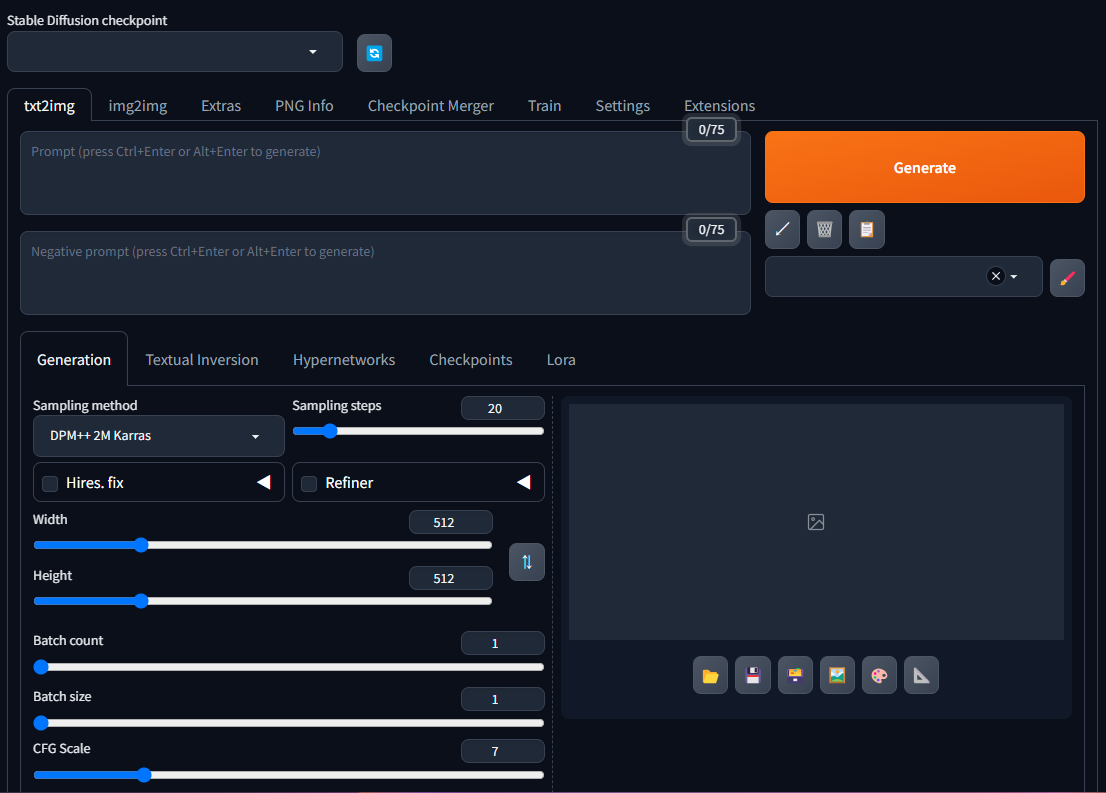Open the images output directory folder icon
This screenshot has width=1106, height=793.
[710, 675]
